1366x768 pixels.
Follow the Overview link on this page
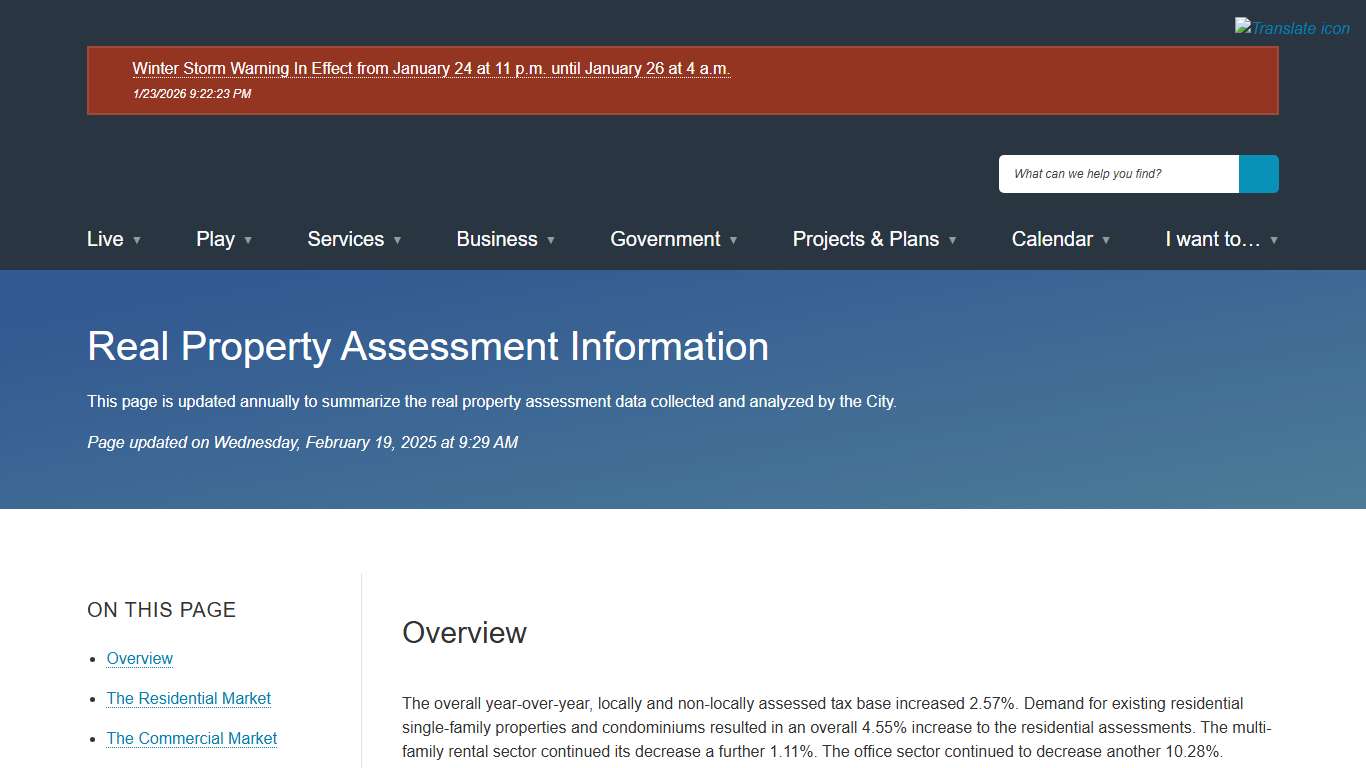pos(139,658)
